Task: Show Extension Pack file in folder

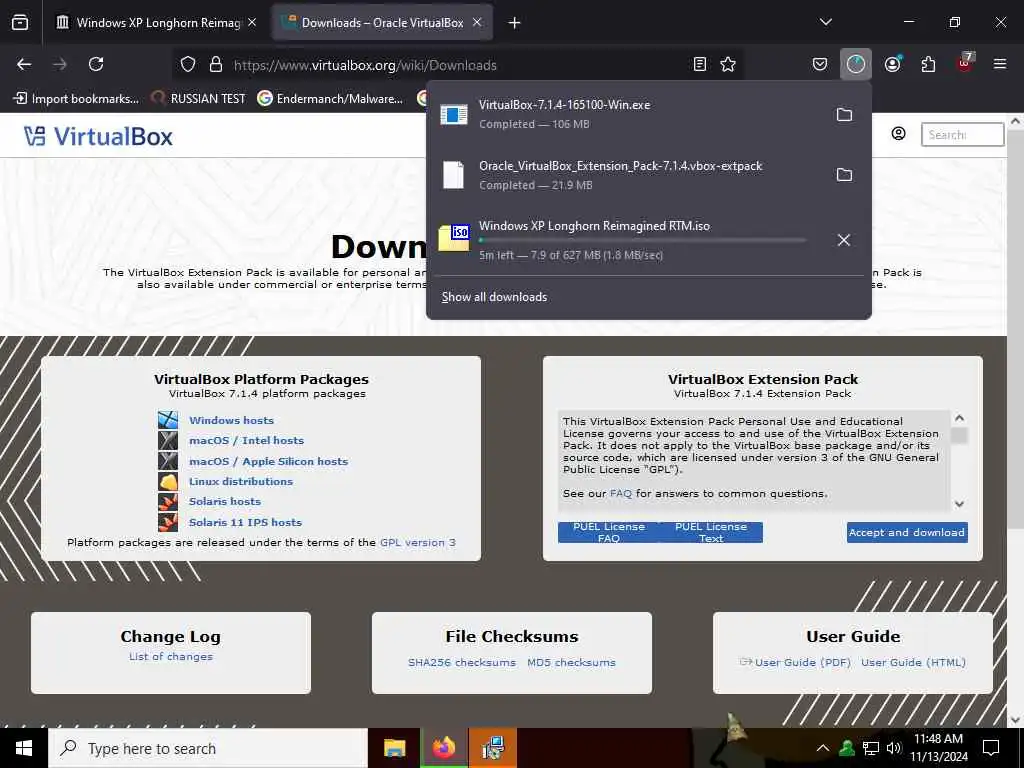Action: (844, 174)
